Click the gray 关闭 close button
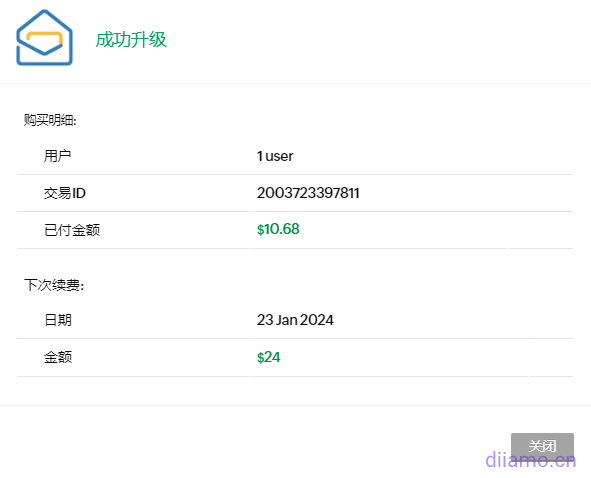 [x=542, y=446]
